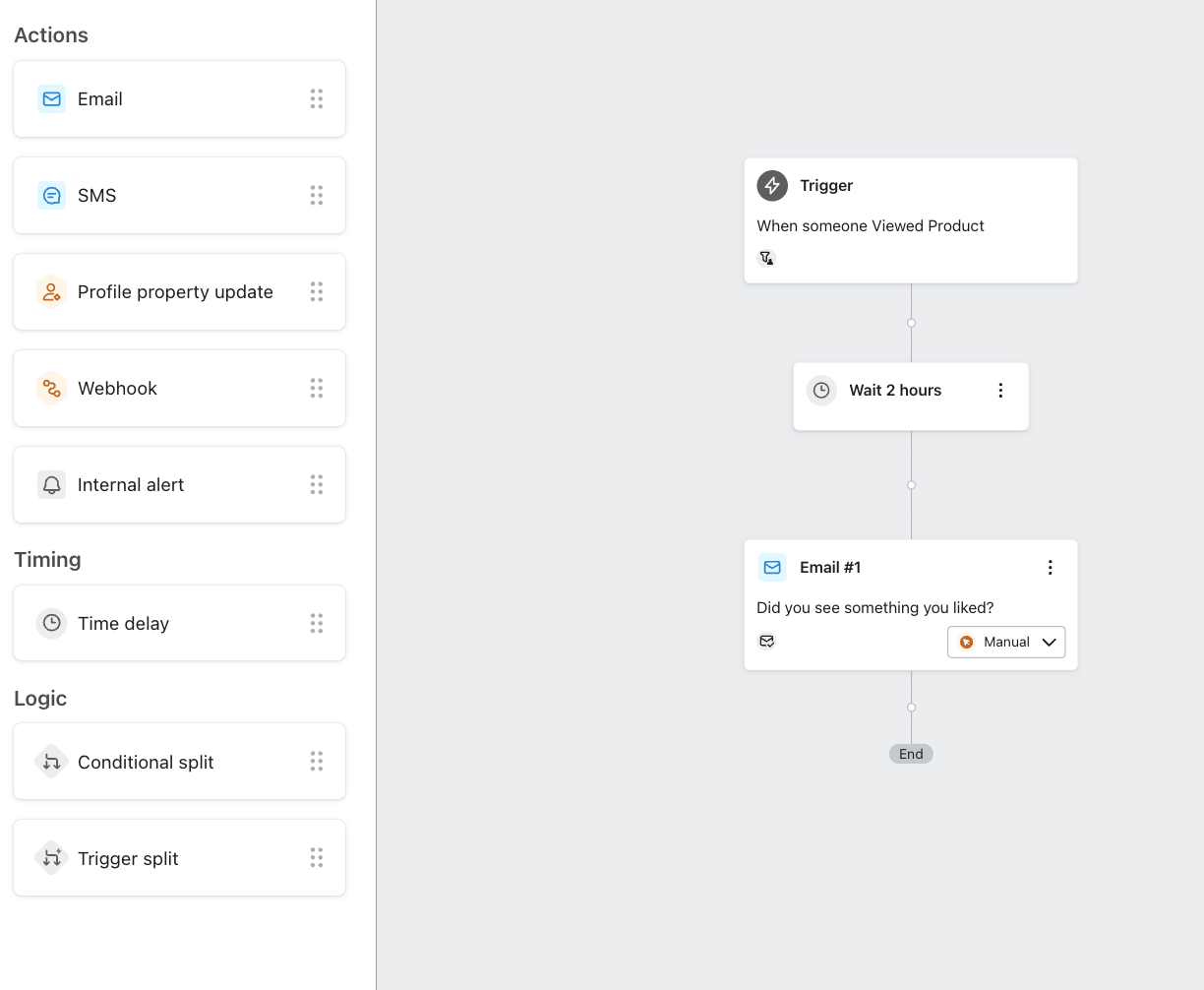1204x990 pixels.
Task: Select the Wait 2 hours step
Action: coord(895,392)
